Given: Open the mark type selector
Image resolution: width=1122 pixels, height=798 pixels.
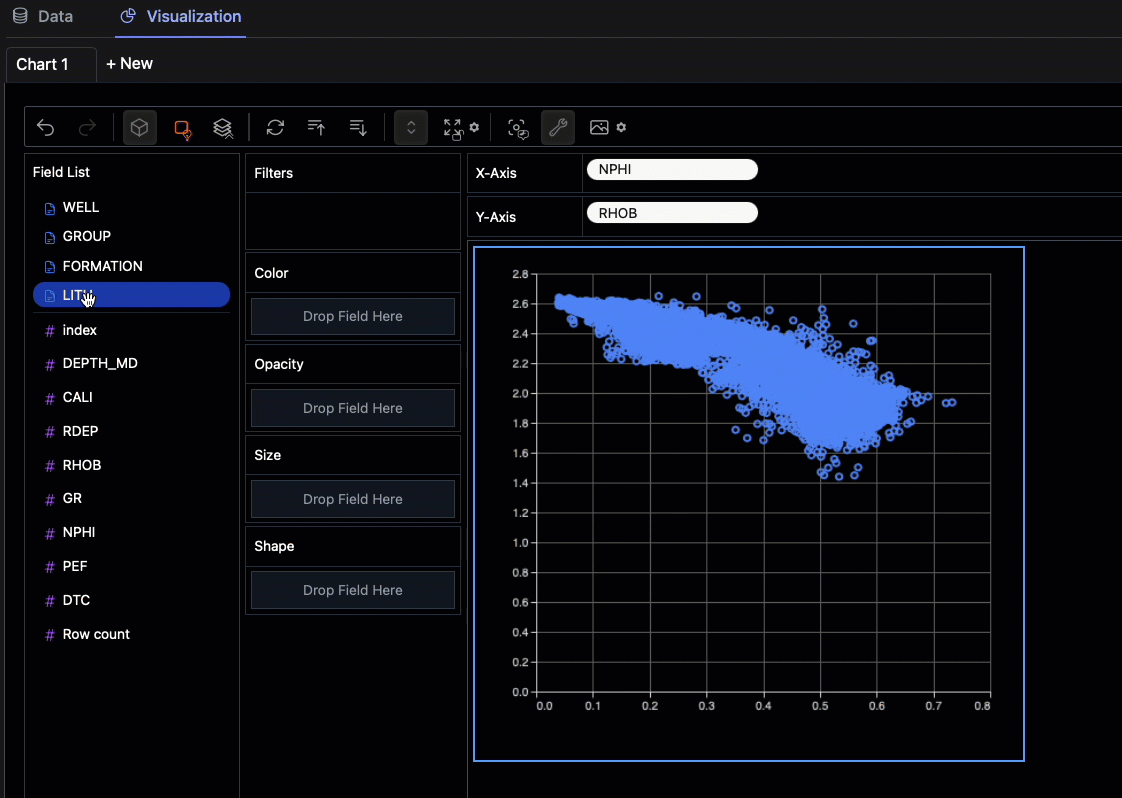Looking at the screenshot, I should pyautogui.click(x=182, y=128).
